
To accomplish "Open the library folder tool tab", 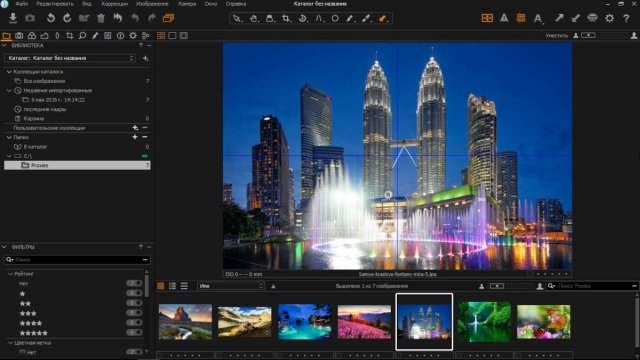I will [x=7, y=36].
